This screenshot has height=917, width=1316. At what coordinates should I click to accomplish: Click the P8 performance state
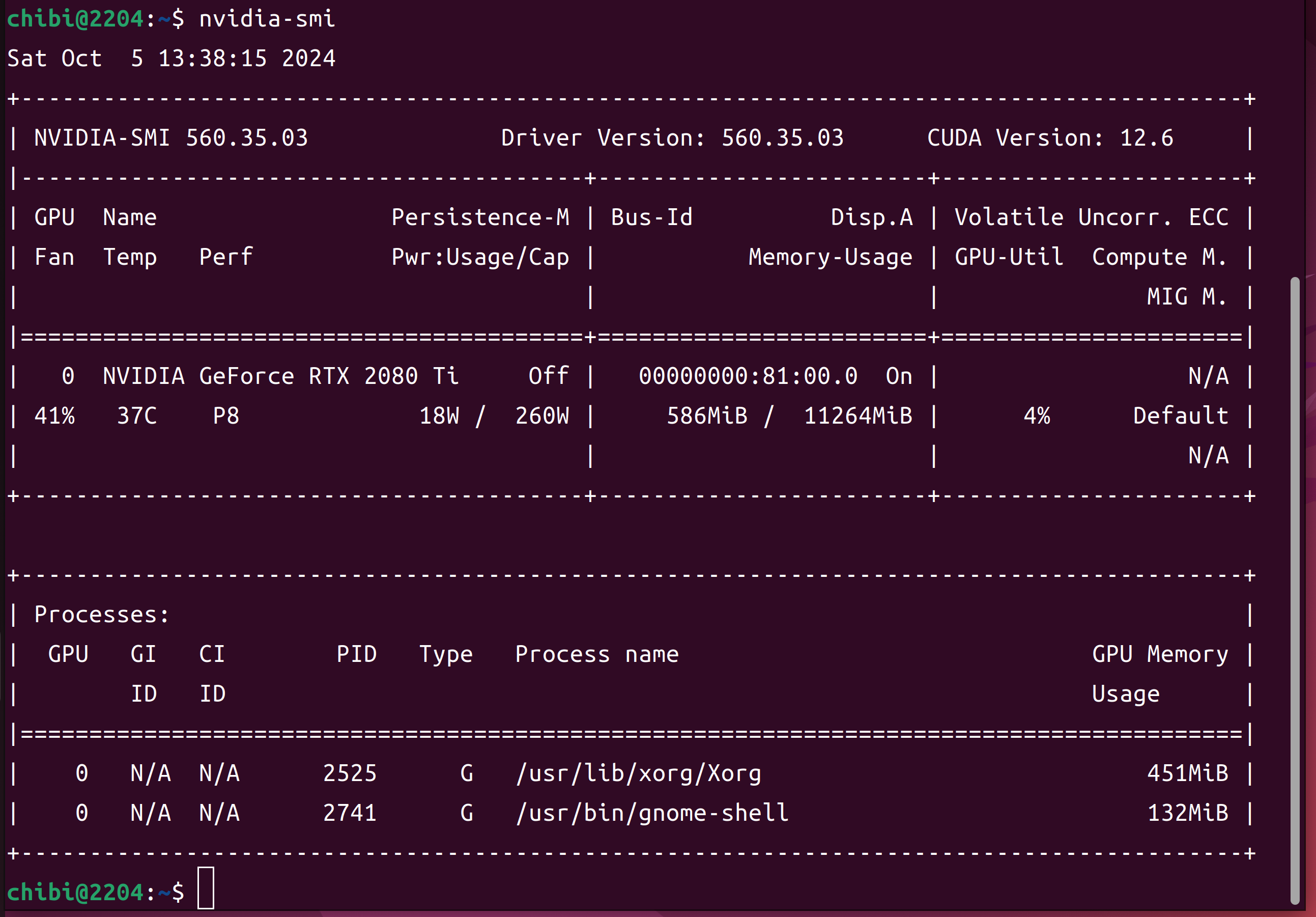226,416
